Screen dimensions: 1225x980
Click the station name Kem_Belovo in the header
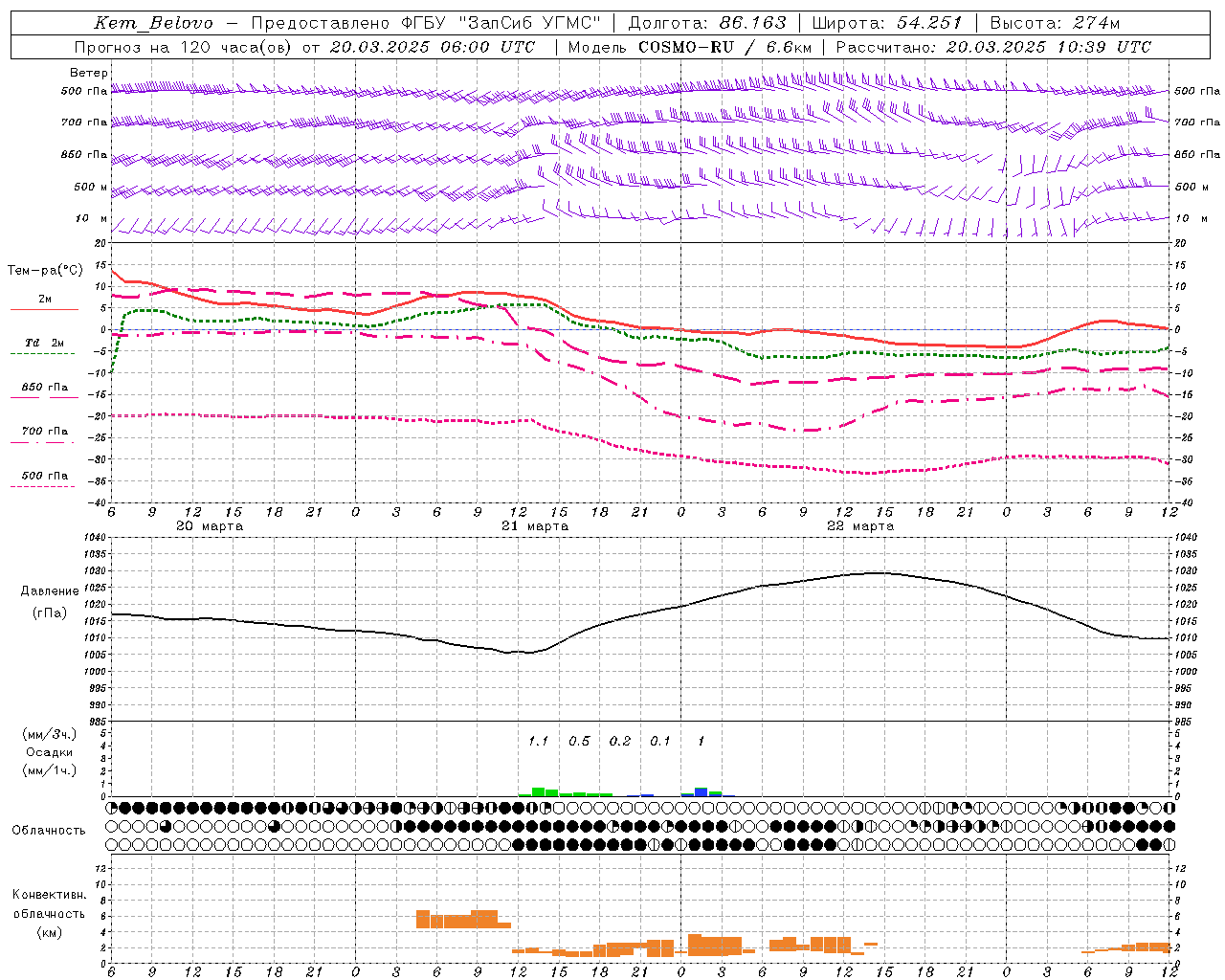153,23
